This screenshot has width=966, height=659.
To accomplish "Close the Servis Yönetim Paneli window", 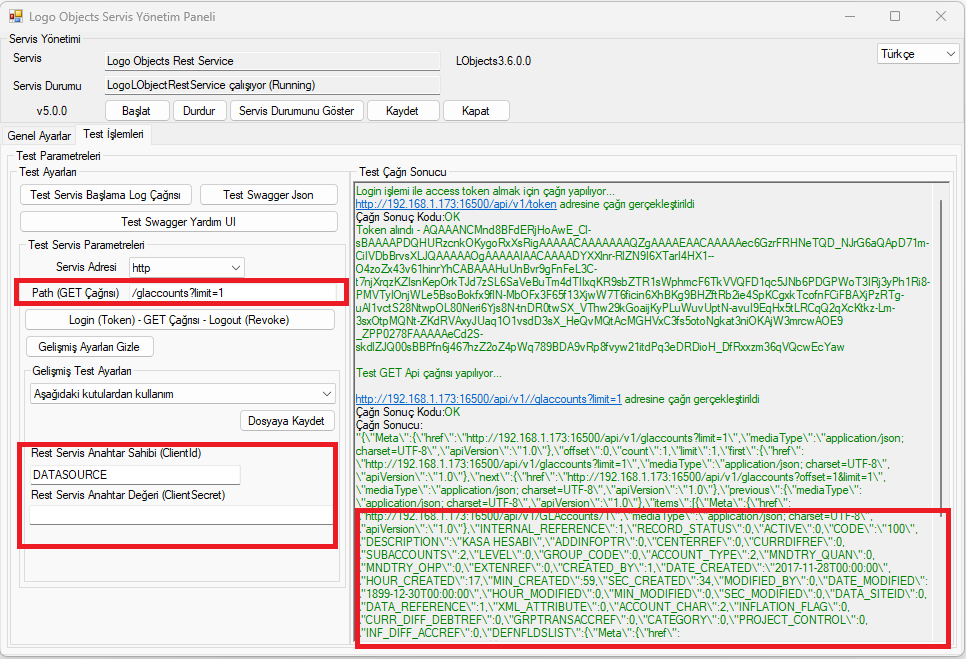I will click(x=941, y=16).
